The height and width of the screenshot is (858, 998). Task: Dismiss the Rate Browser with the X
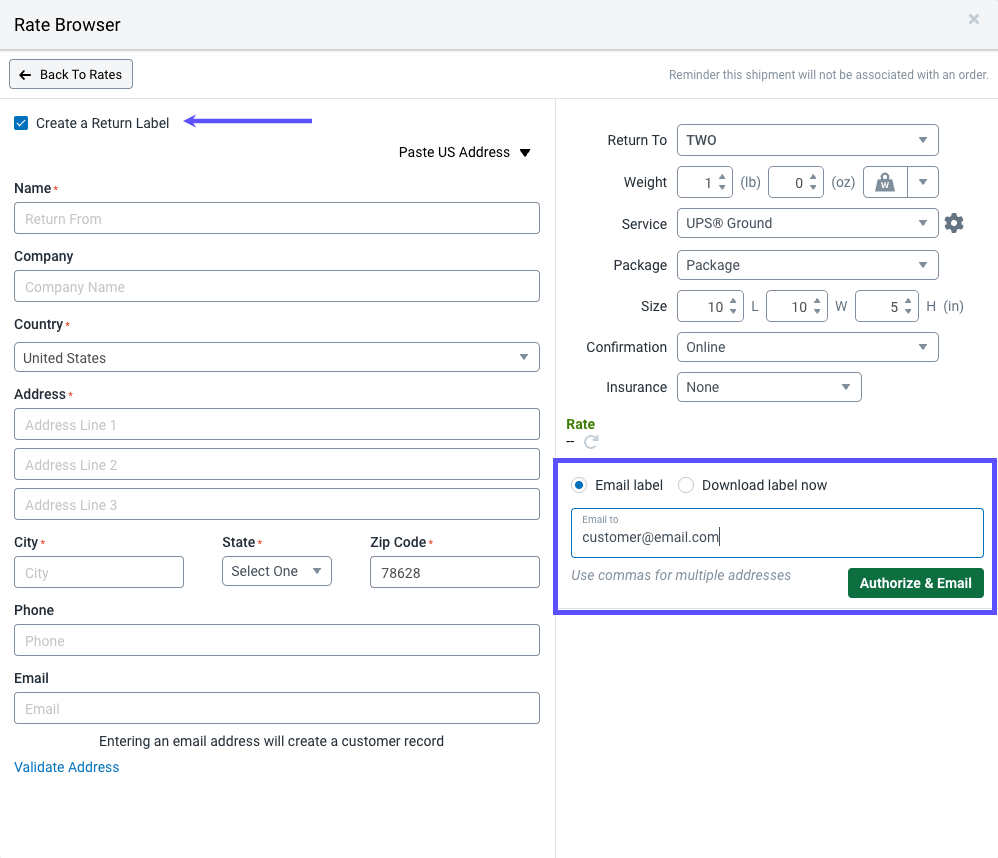point(974,19)
